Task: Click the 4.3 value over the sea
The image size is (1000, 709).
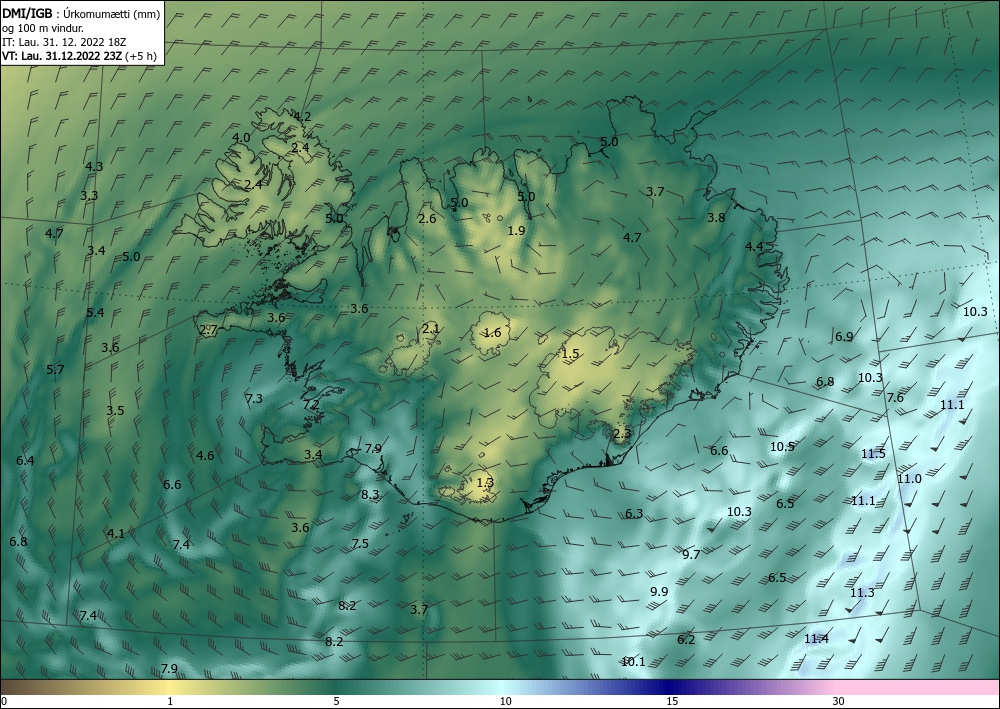Action: (94, 166)
